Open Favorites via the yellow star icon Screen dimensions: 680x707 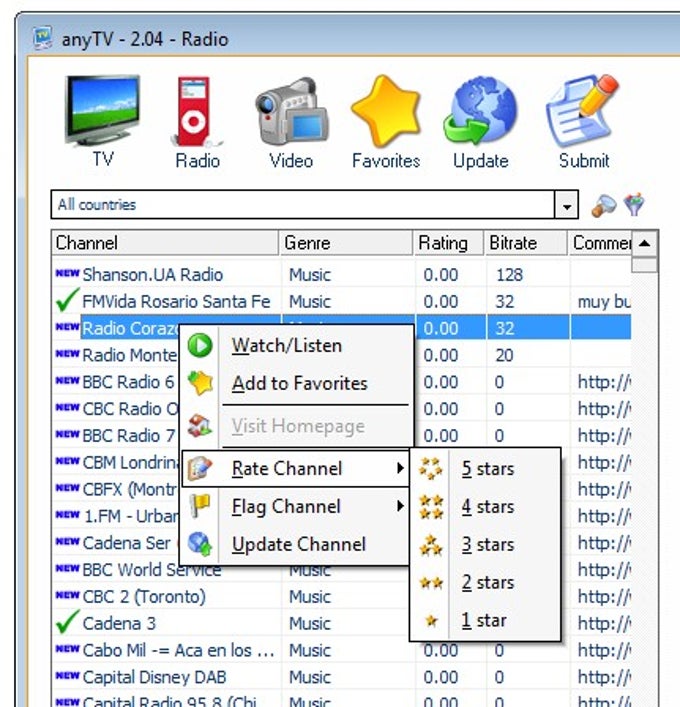386,111
